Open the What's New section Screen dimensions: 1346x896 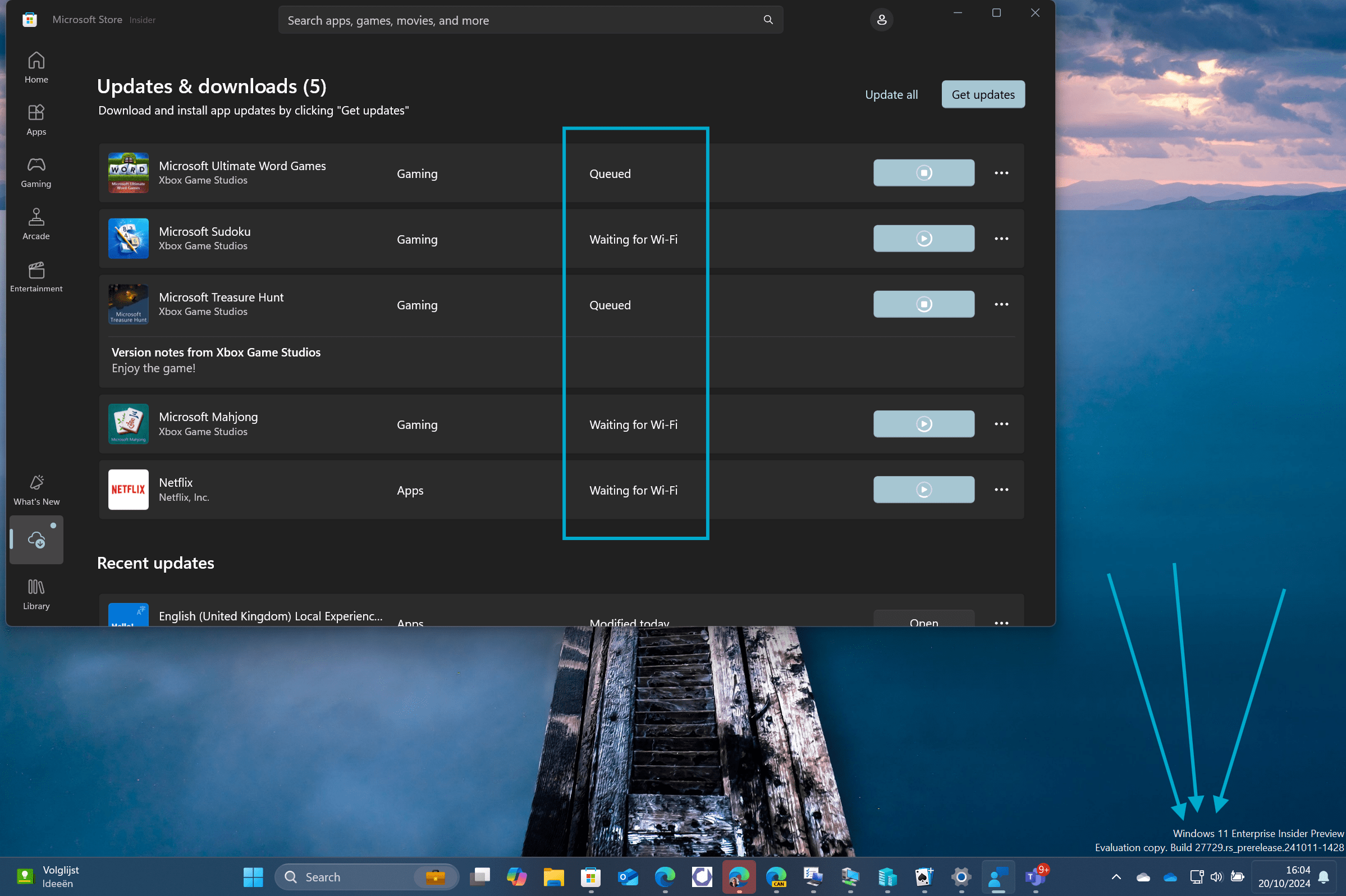[x=35, y=489]
